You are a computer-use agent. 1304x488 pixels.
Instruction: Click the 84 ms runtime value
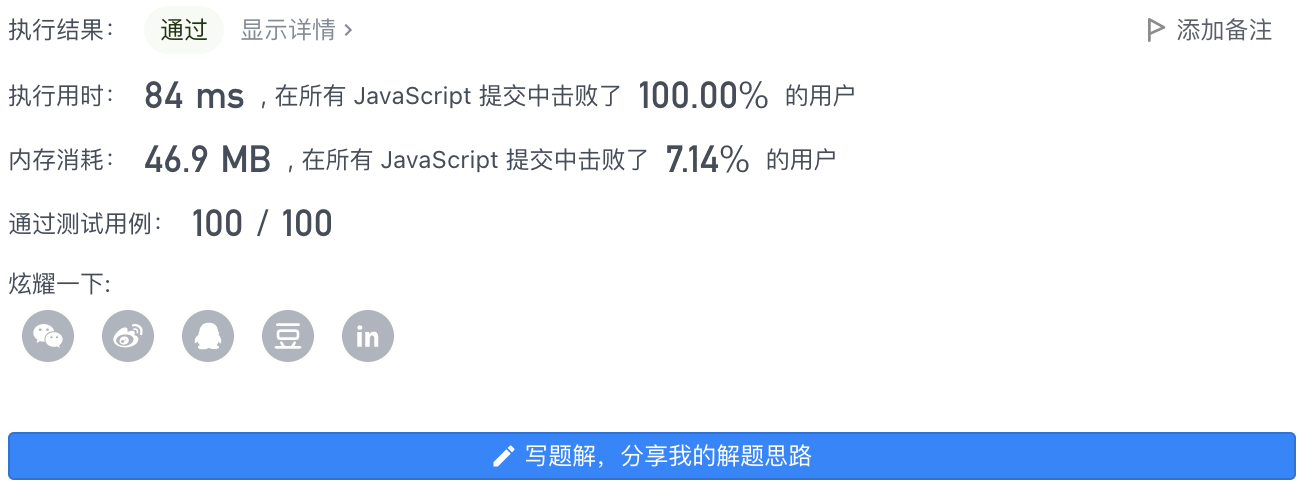194,96
